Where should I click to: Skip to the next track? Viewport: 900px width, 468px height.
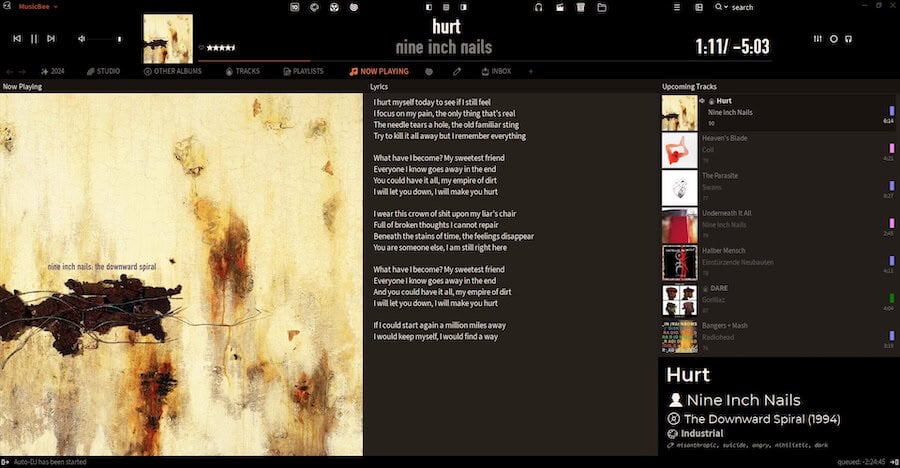51,38
